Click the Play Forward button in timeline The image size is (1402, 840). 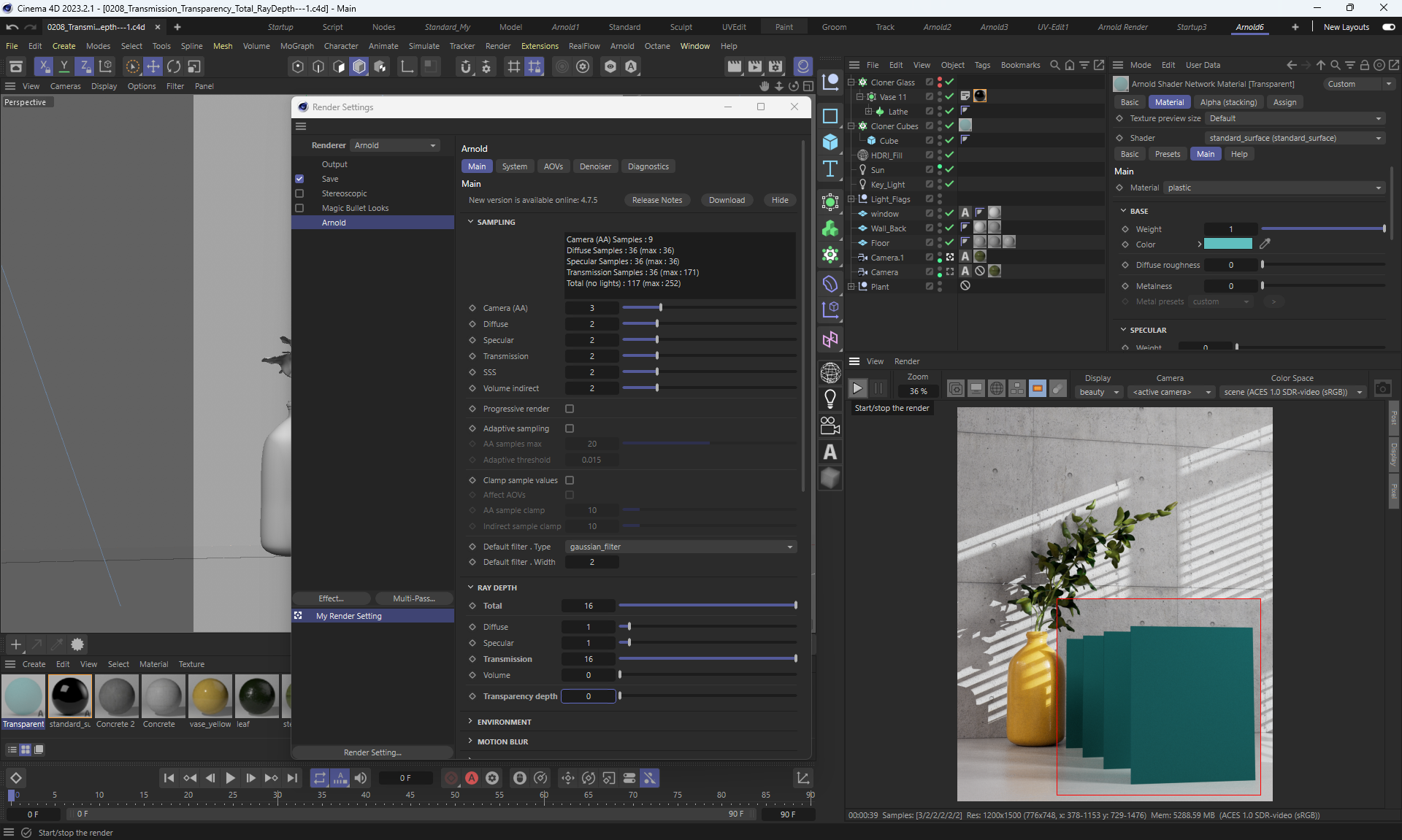[x=230, y=778]
